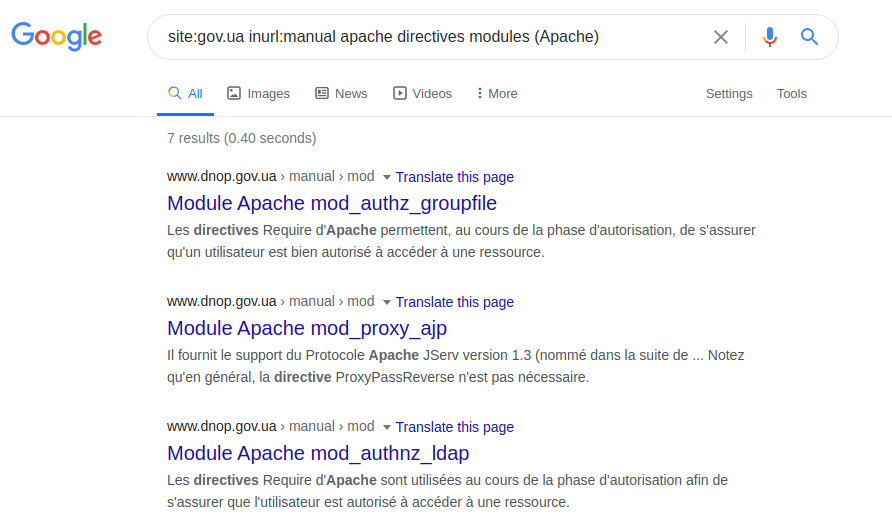Expand dropdown arrow beside mod_authz_groupfile URL
The height and width of the screenshot is (531, 892).
point(387,178)
